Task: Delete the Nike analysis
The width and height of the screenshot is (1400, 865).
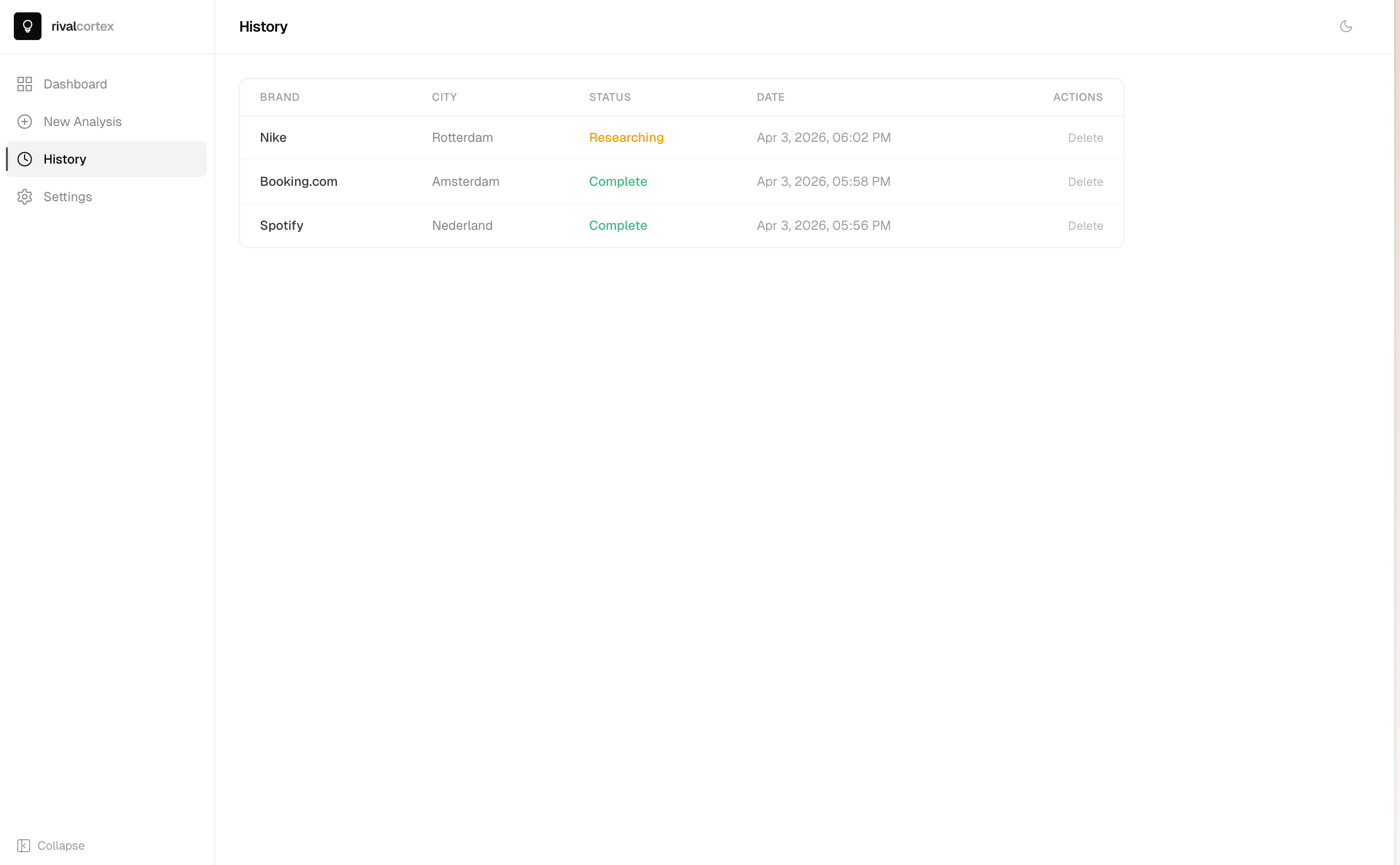Action: [x=1085, y=138]
